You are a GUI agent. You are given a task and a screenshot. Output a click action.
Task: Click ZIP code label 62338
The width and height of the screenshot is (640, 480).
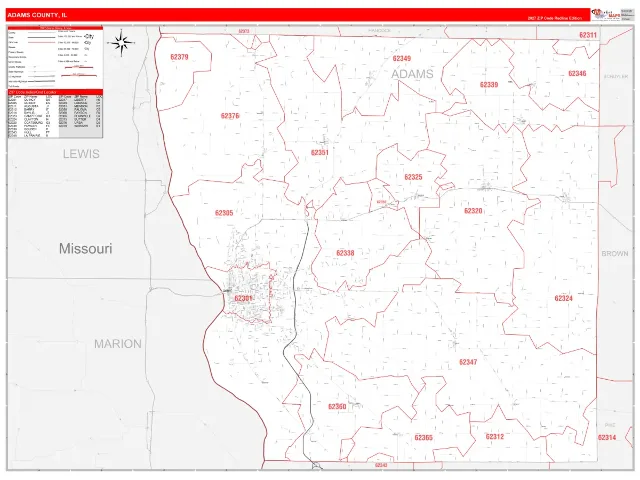(345, 253)
